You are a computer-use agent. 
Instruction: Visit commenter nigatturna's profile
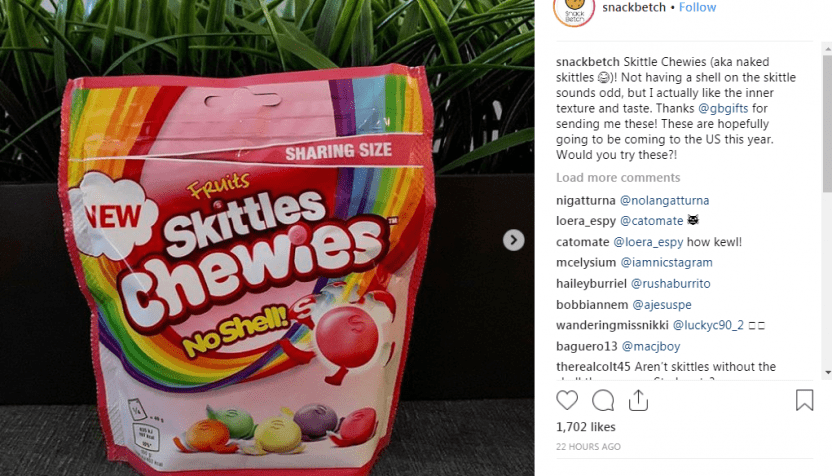click(585, 201)
